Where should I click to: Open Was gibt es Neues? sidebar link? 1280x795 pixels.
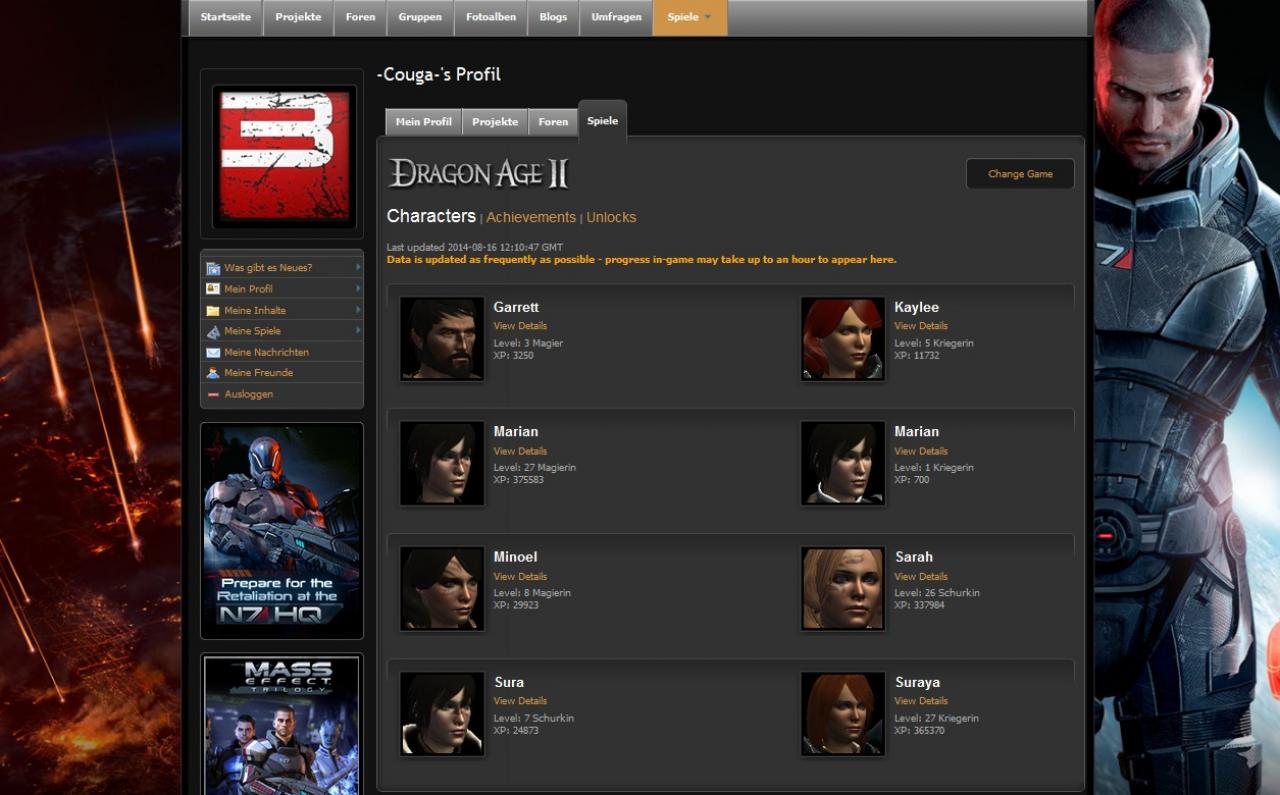(268, 268)
